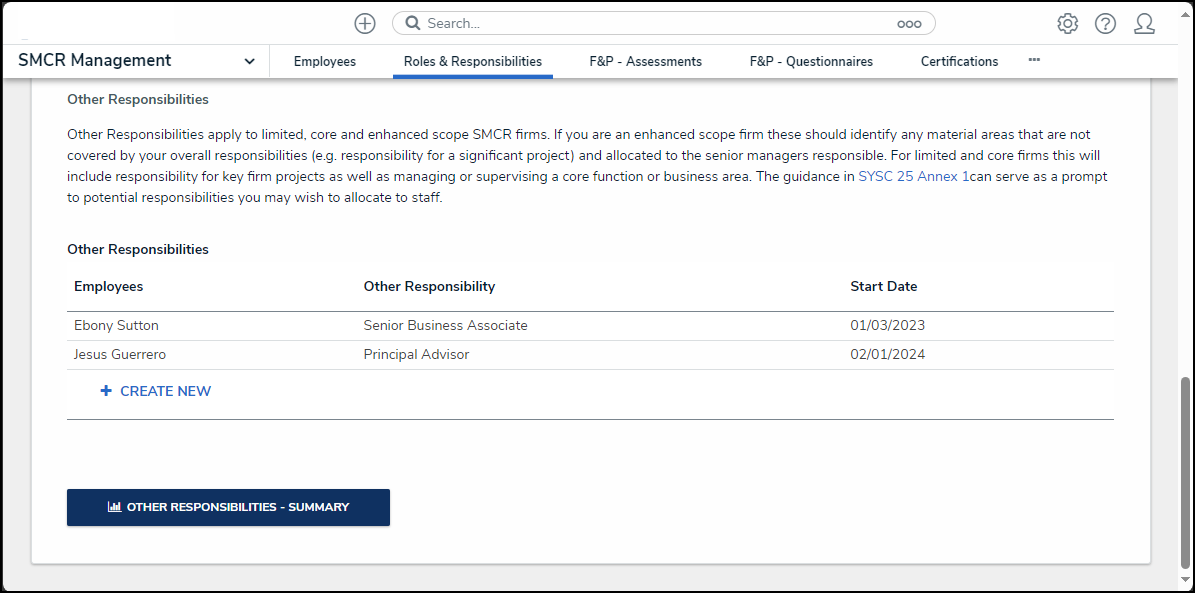Open the Certifications tab
The image size is (1195, 593).
[959, 61]
